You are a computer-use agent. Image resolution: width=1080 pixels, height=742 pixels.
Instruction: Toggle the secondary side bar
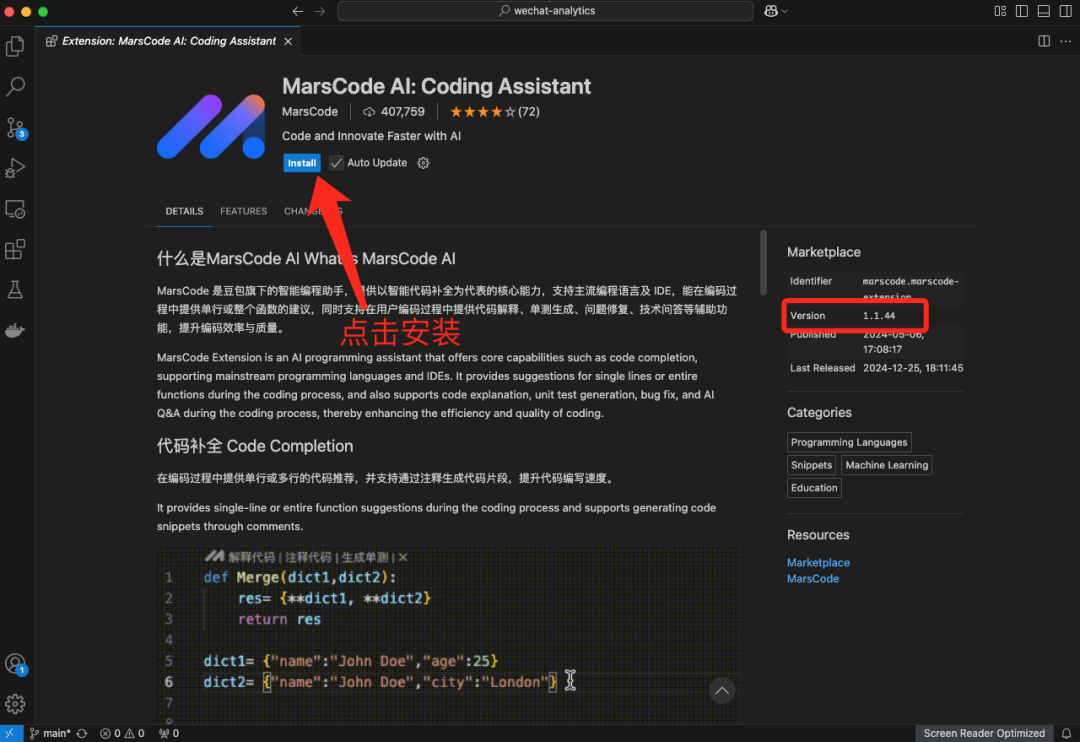1066,11
